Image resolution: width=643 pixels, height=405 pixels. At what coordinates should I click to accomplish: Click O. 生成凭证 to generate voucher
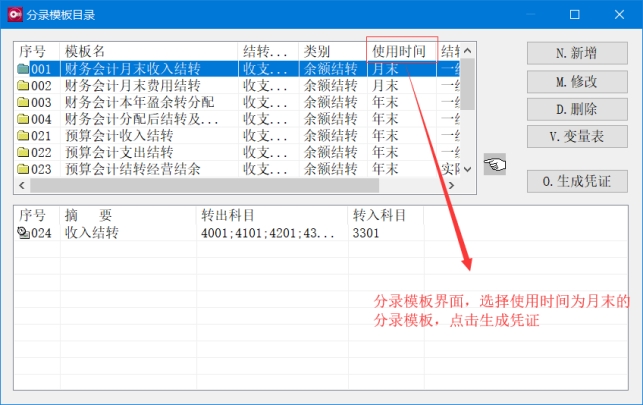click(577, 181)
